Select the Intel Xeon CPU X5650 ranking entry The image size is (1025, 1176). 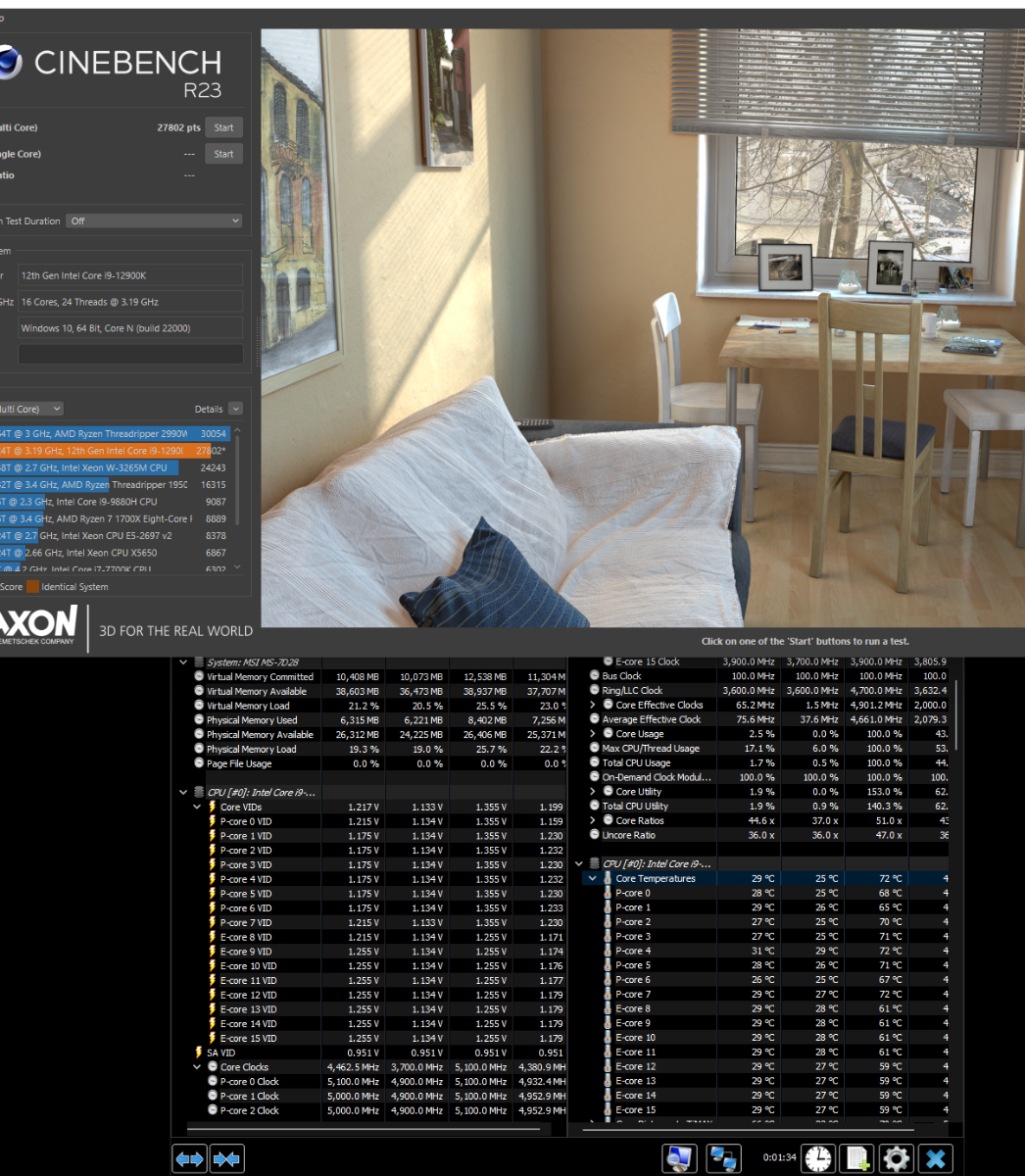tap(116, 553)
